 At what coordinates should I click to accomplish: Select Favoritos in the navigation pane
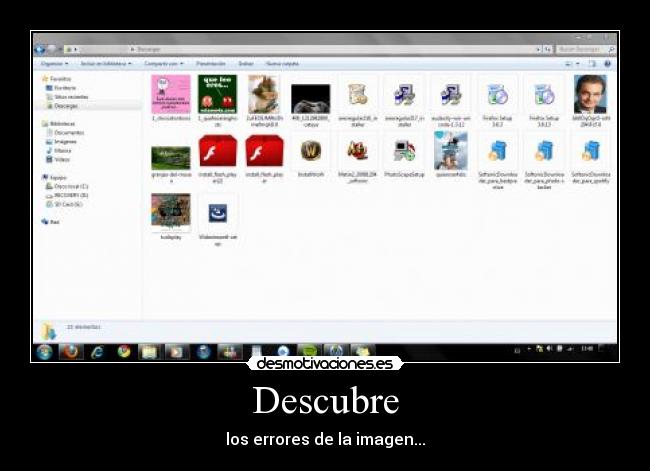57,79
